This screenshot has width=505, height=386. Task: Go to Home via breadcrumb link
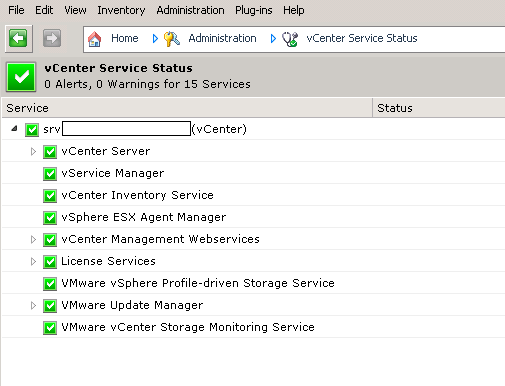(125, 38)
